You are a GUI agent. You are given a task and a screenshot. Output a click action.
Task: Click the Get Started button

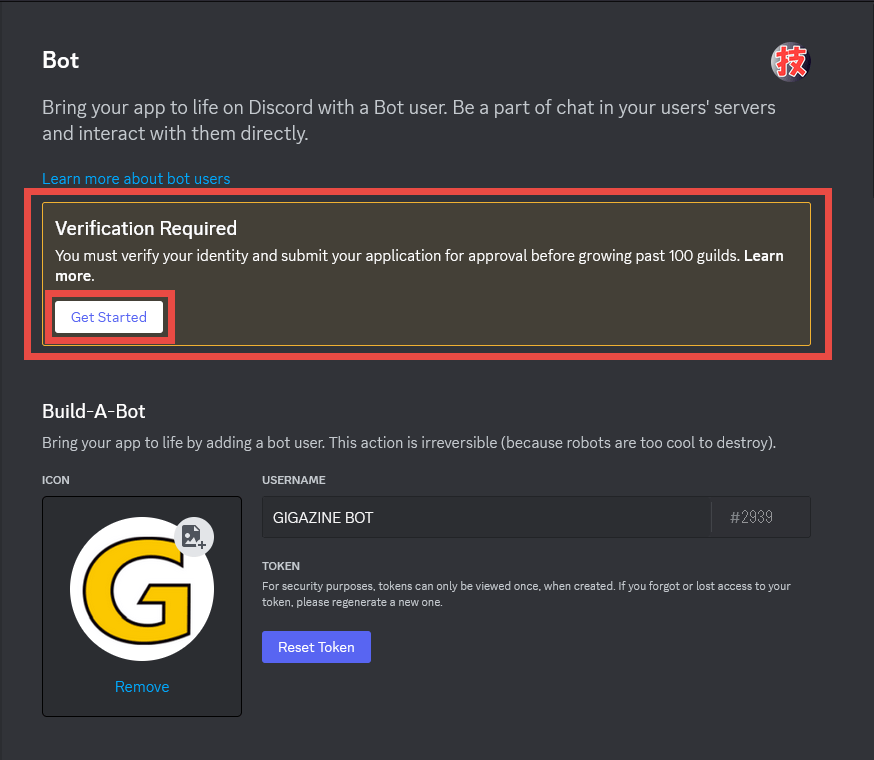[109, 317]
